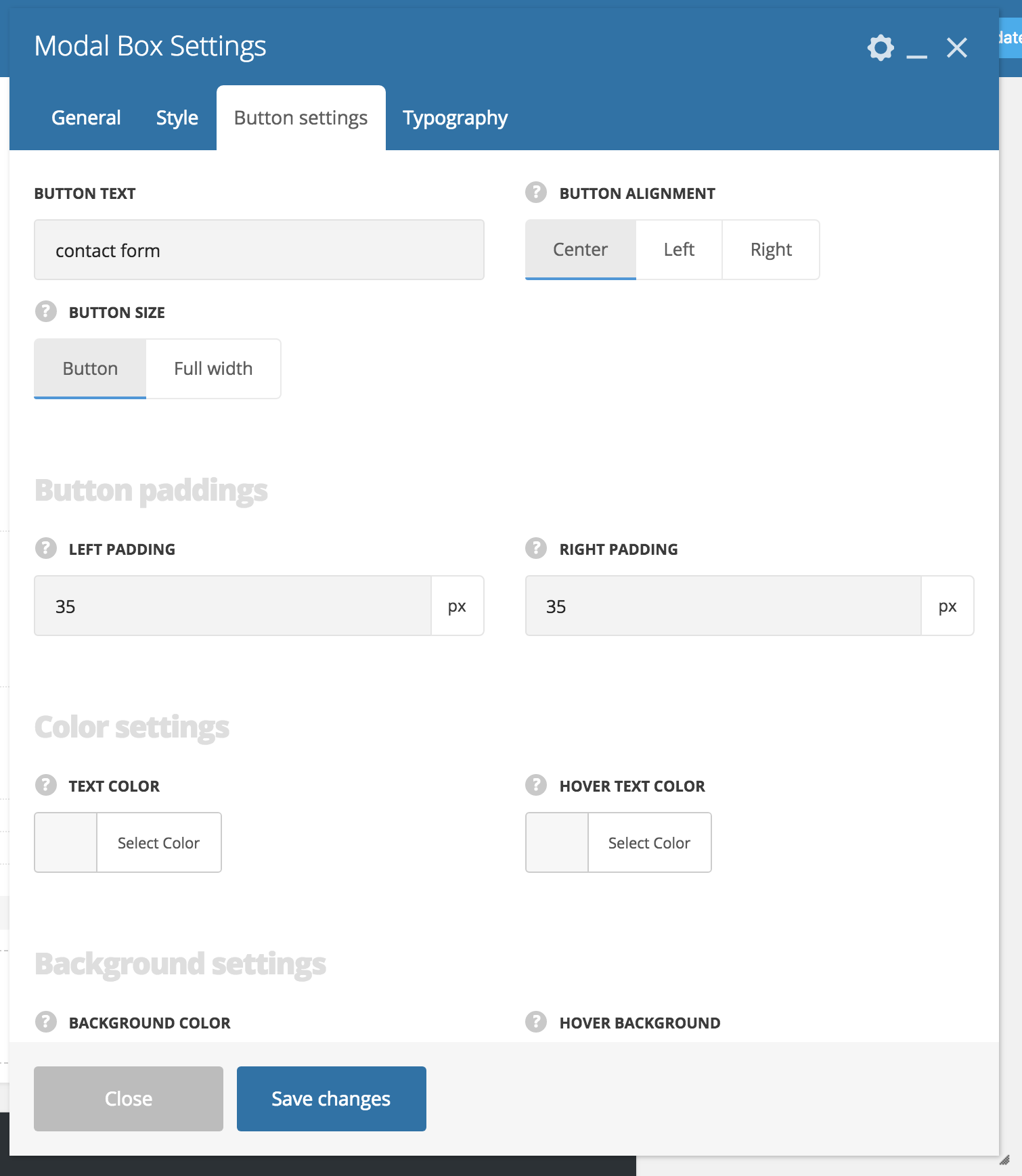Click the Modal Box Settings title
The height and width of the screenshot is (1176, 1022).
click(x=150, y=46)
